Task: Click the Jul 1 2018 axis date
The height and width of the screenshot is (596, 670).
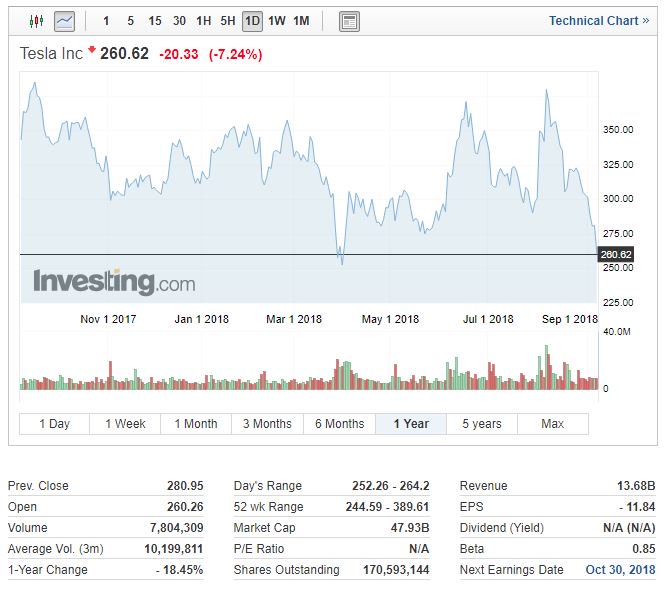Action: (x=488, y=319)
